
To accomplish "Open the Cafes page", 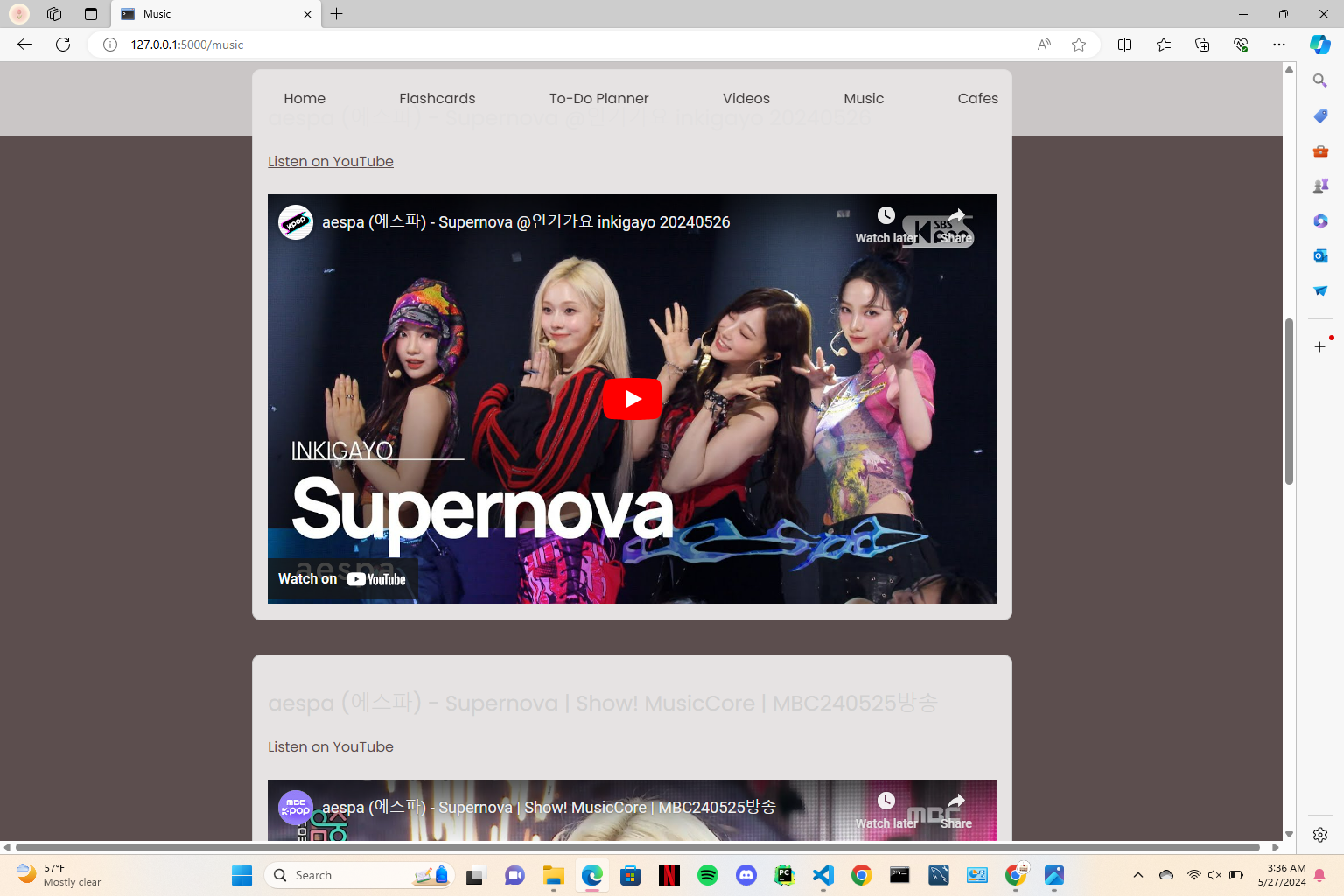I will (x=978, y=98).
